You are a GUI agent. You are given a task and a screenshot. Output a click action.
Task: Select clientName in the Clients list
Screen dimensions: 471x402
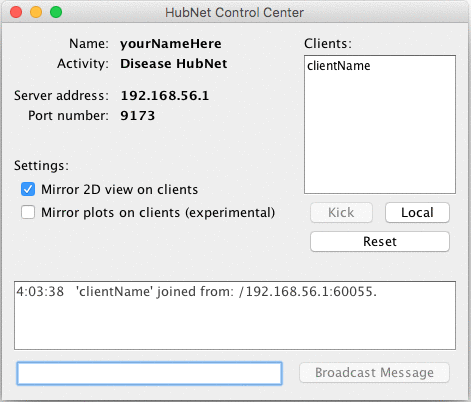point(339,66)
